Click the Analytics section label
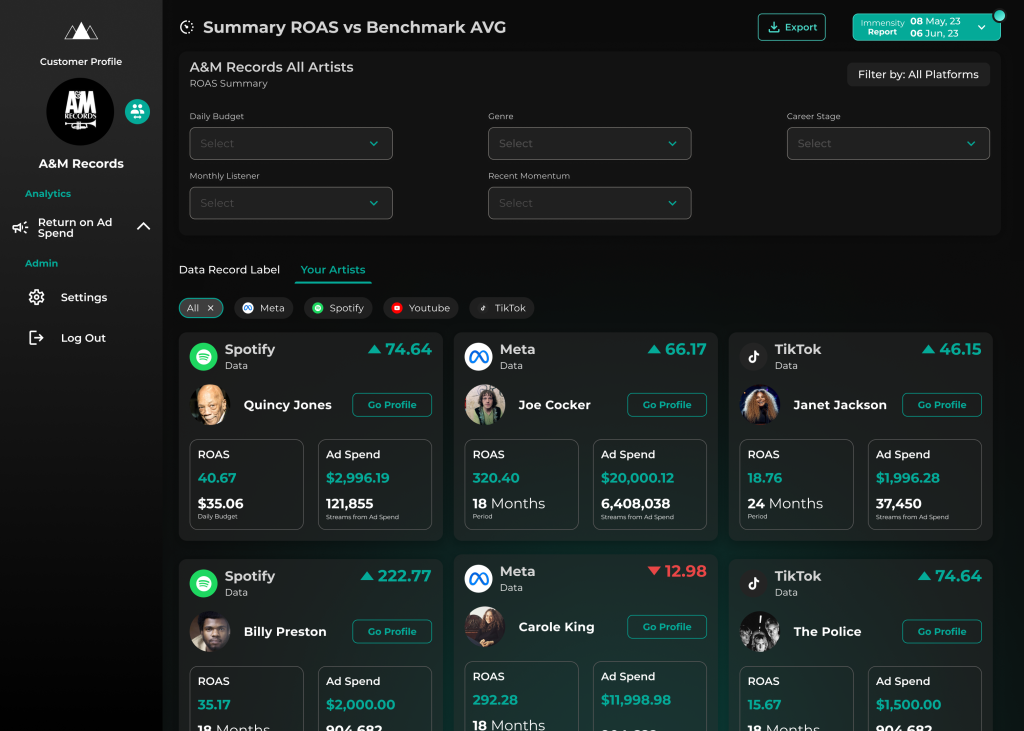The width and height of the screenshot is (1024, 731). [48, 193]
